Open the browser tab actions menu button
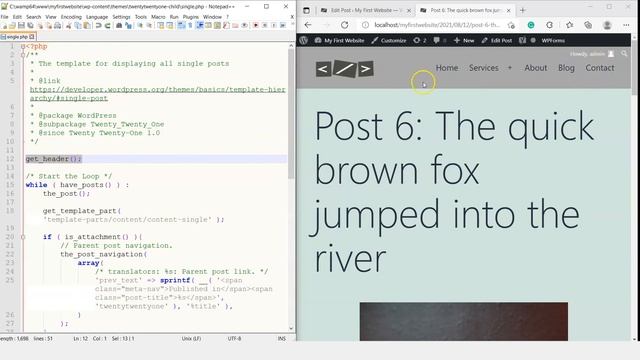 pyautogui.click(x=307, y=10)
